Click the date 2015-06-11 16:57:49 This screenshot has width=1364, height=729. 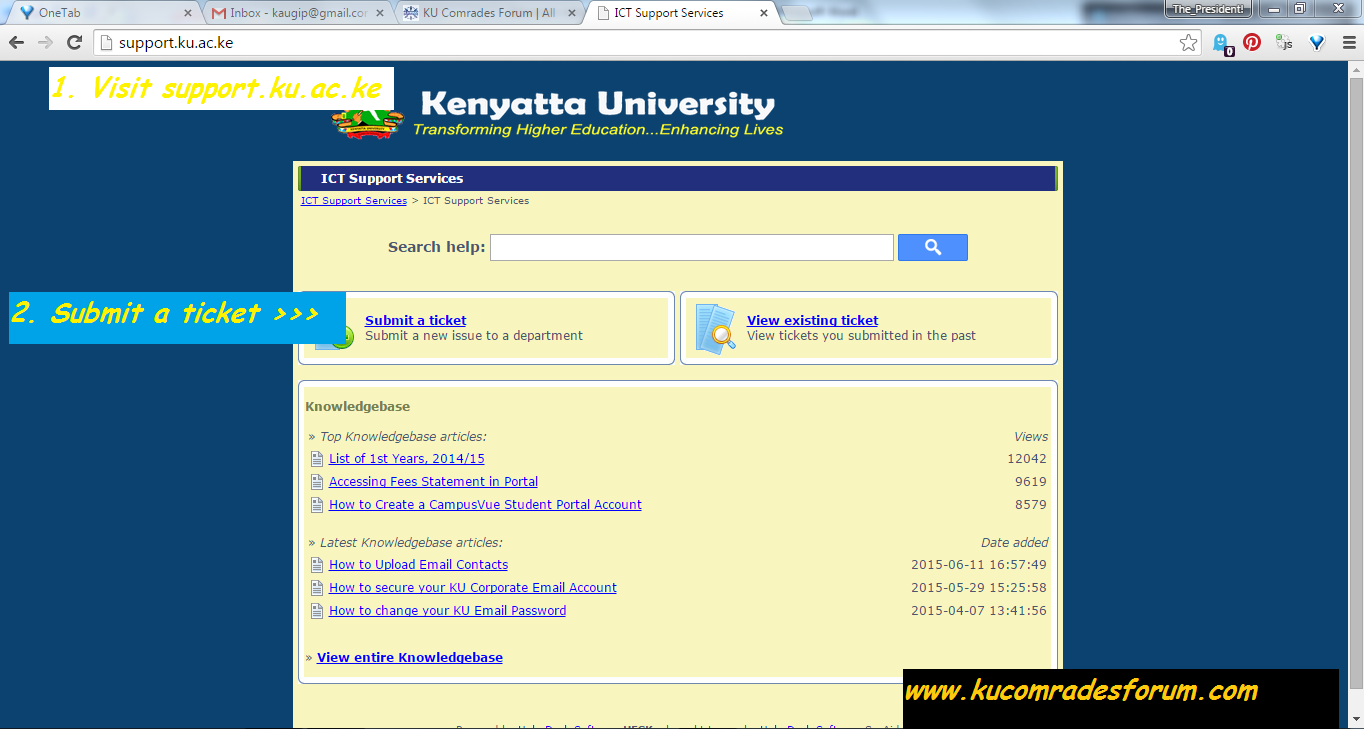click(979, 565)
